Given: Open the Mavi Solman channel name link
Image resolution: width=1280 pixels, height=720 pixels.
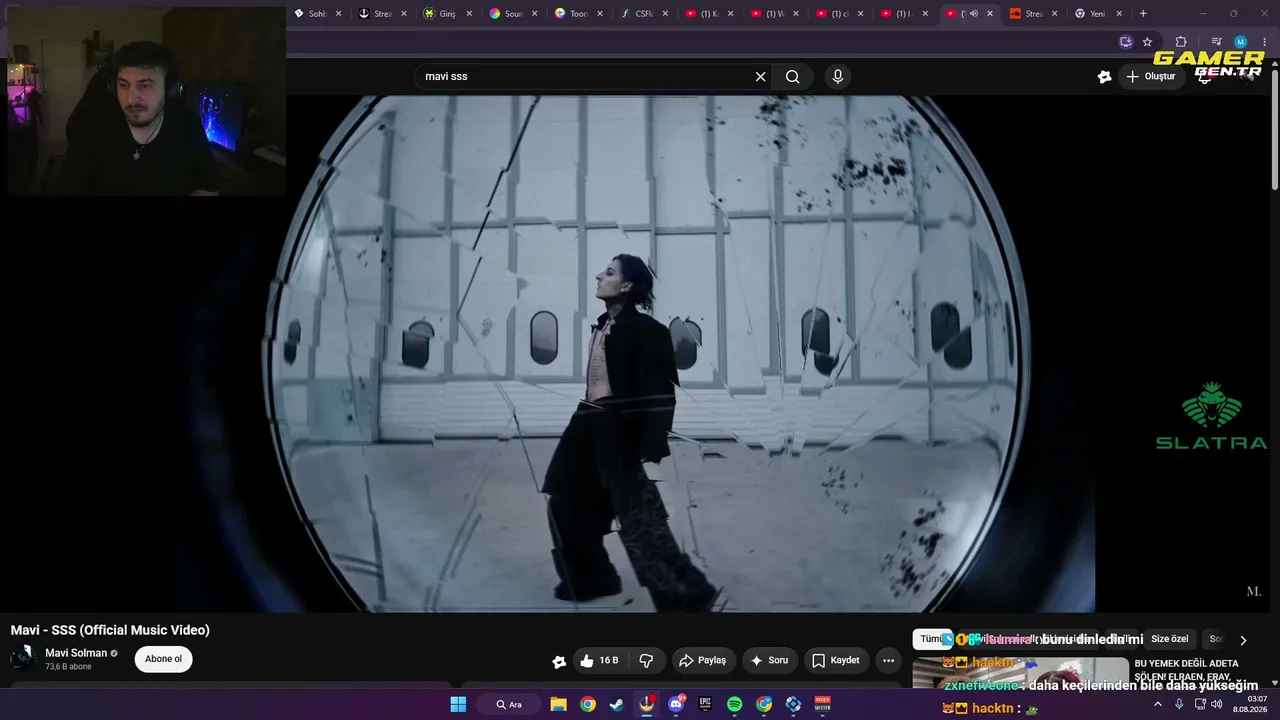Looking at the screenshot, I should point(76,653).
